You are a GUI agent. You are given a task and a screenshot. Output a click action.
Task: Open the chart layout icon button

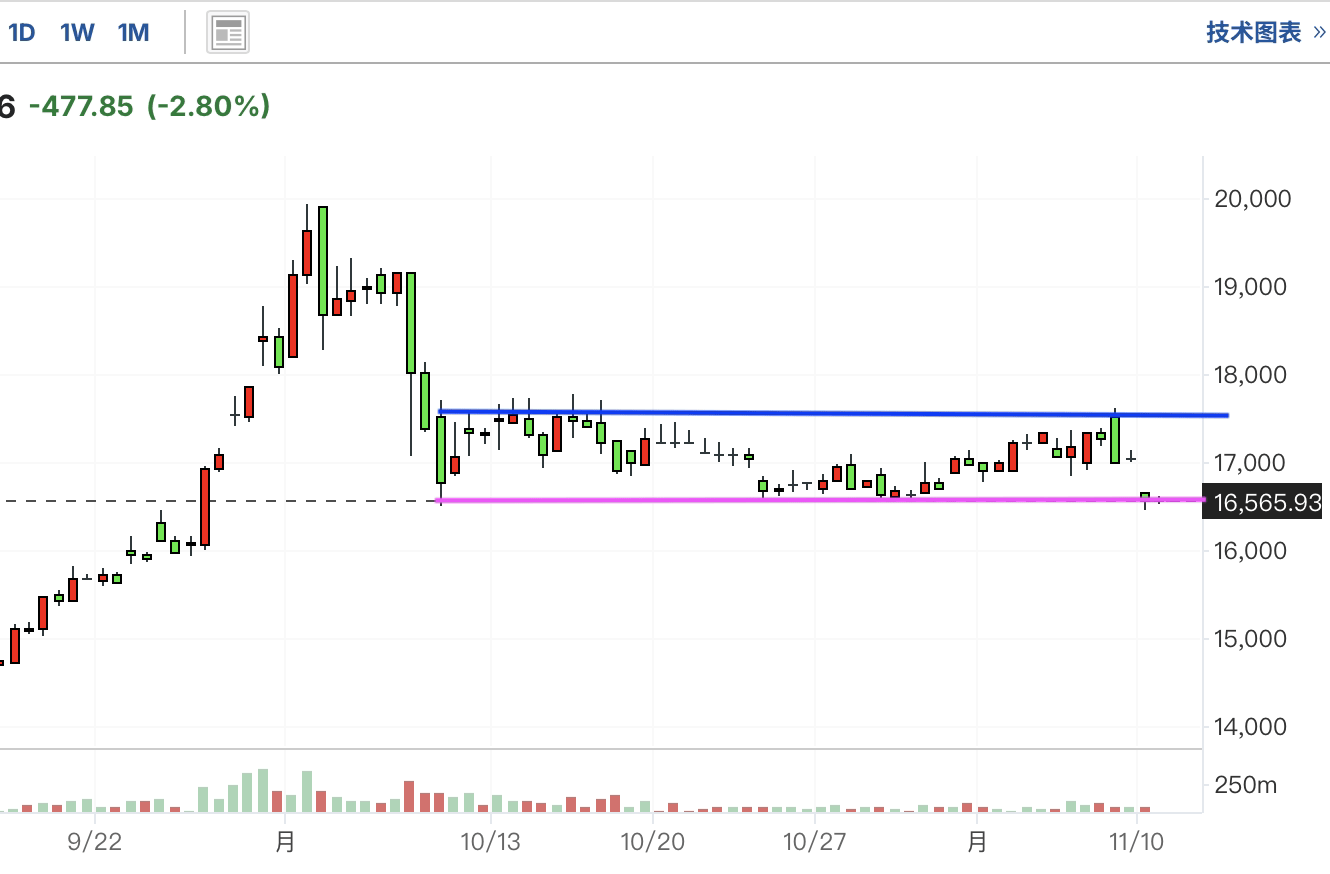pyautogui.click(x=228, y=34)
